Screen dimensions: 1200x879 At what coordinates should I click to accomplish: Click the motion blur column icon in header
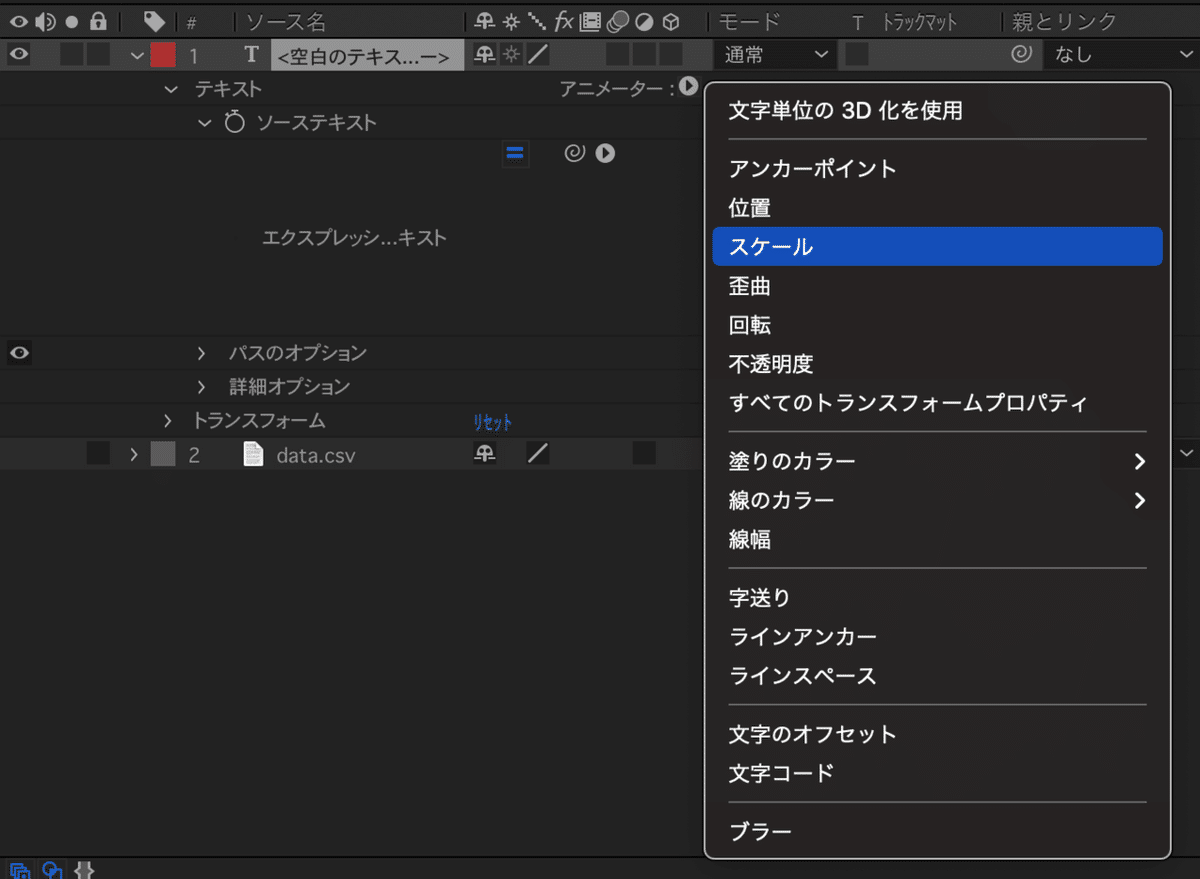pos(618,22)
